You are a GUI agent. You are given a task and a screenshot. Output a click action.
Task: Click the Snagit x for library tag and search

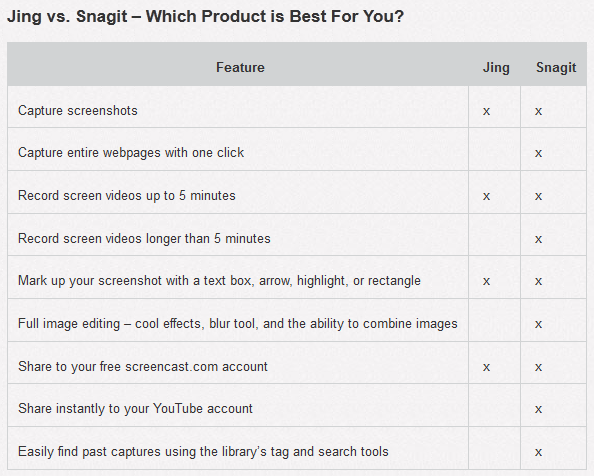click(x=538, y=453)
